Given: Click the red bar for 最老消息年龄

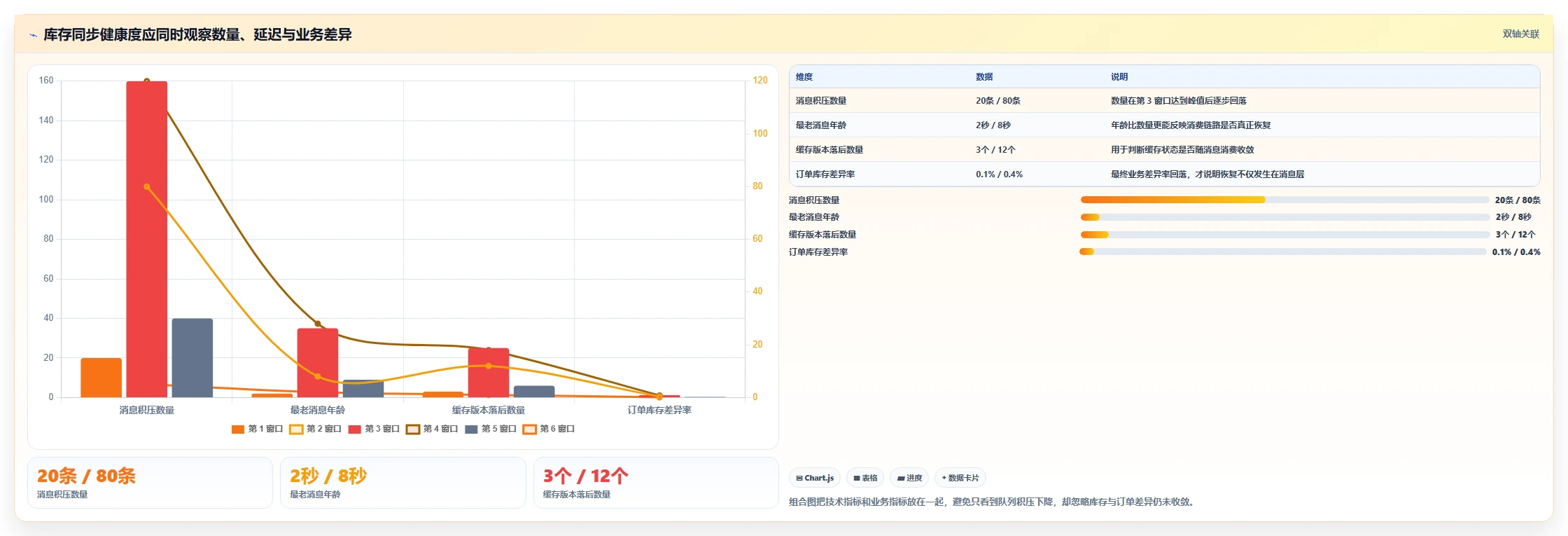Looking at the screenshot, I should click(x=318, y=363).
